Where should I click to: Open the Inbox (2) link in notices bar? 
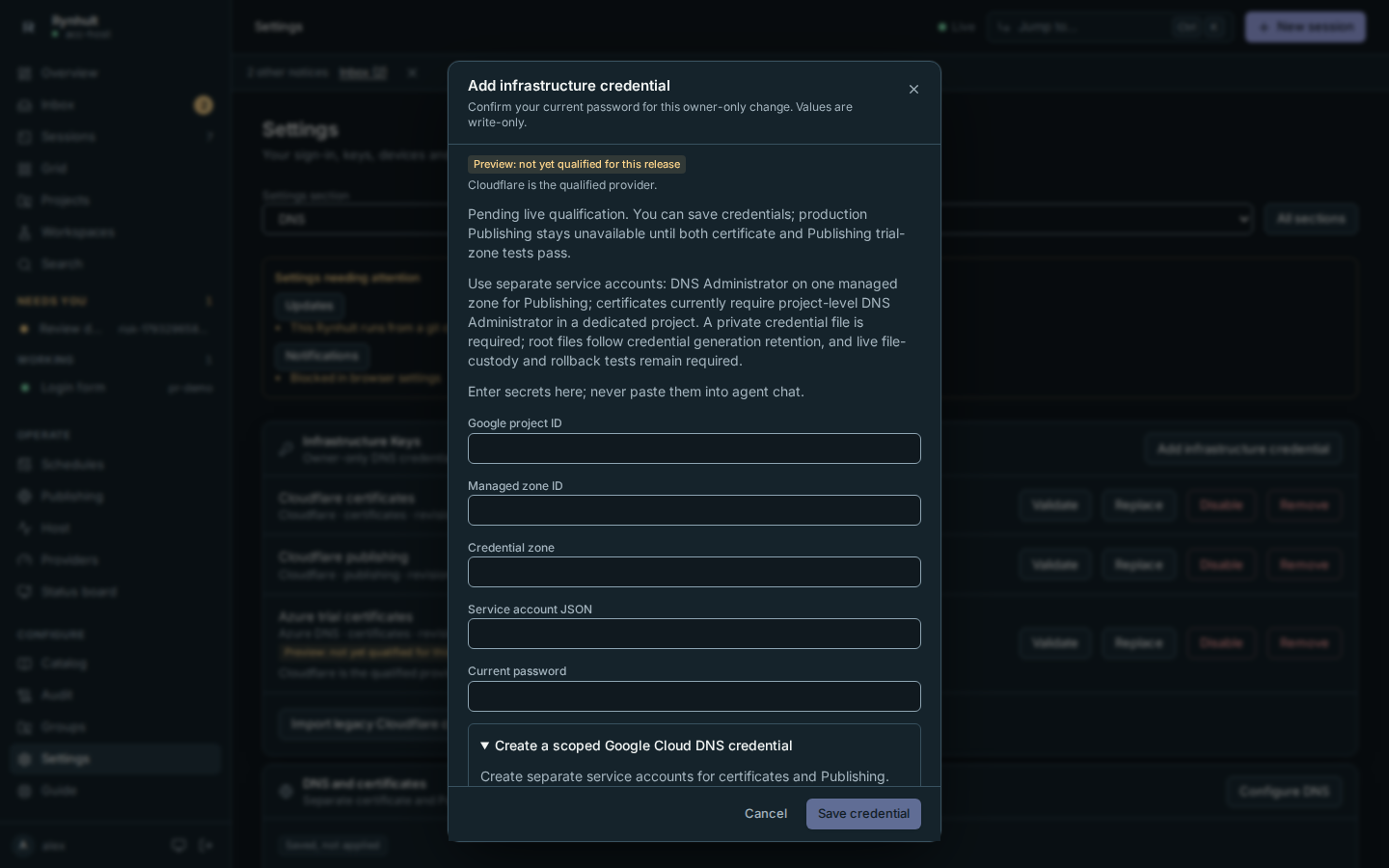point(363,72)
